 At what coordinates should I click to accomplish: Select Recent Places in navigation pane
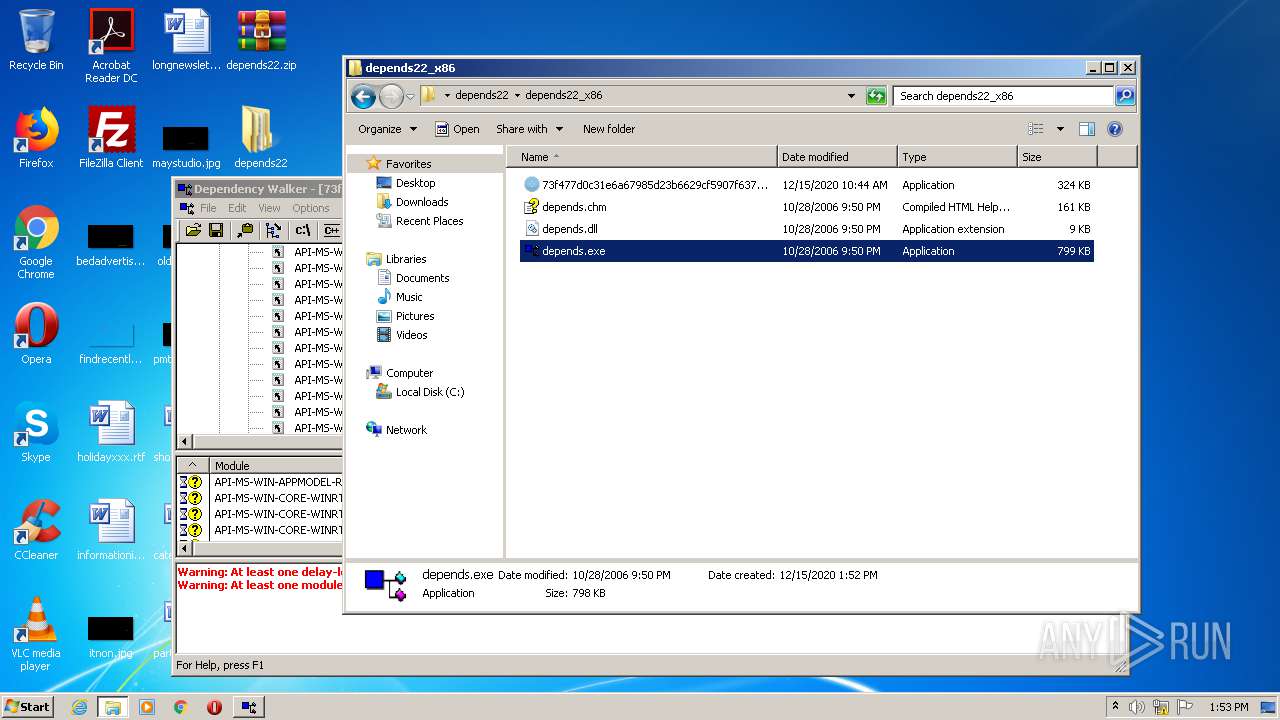click(x=429, y=221)
